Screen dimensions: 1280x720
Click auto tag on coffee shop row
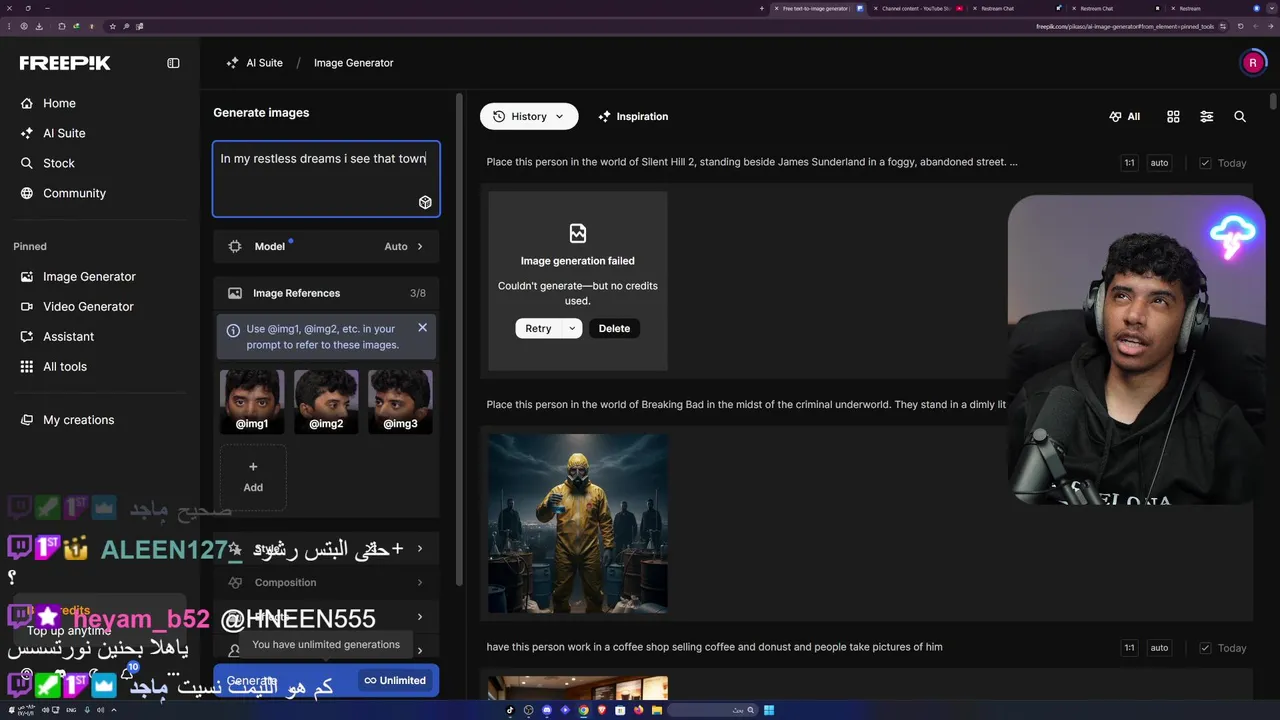tap(1159, 648)
